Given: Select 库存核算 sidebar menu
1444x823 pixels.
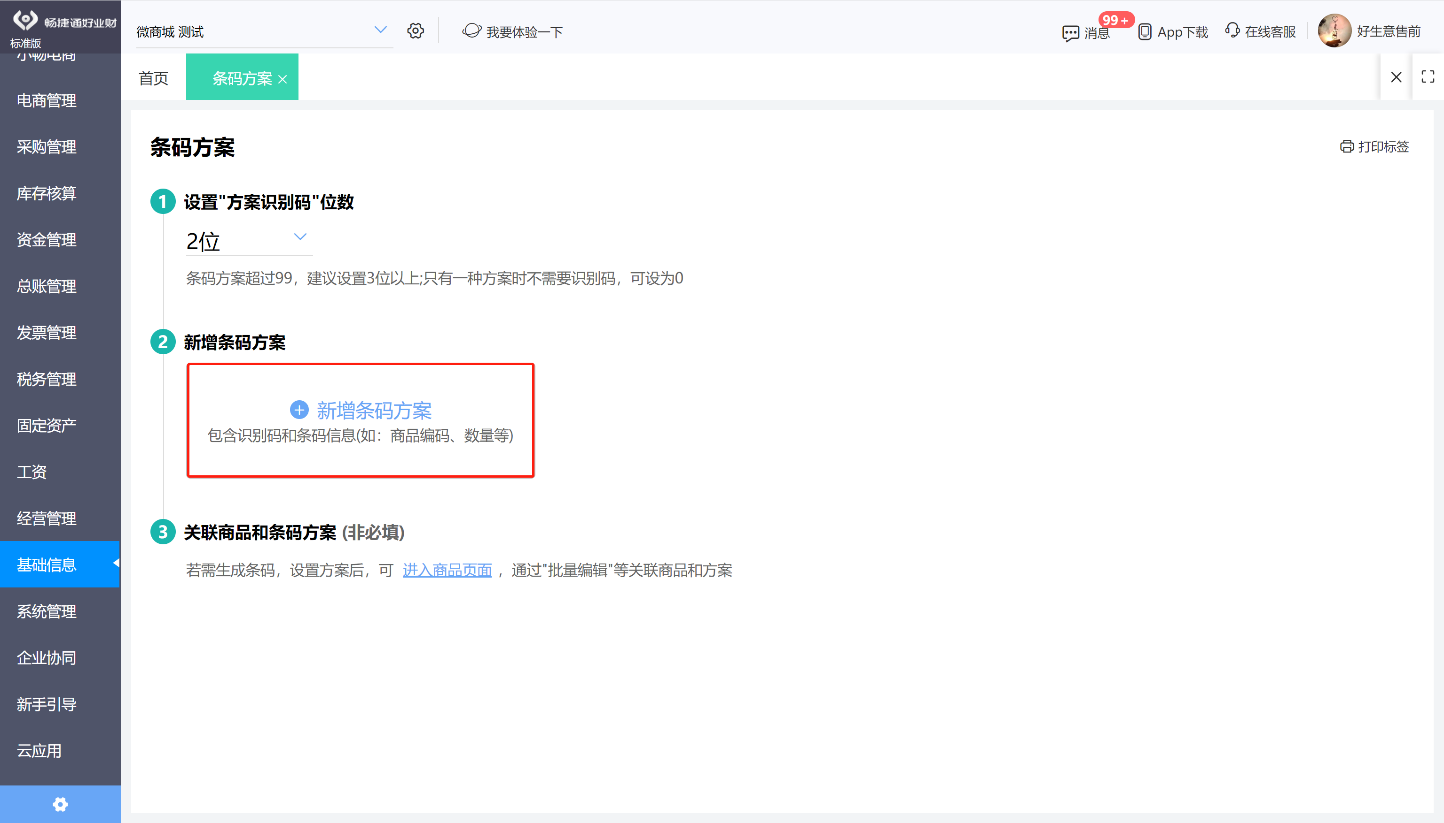Looking at the screenshot, I should 47,193.
